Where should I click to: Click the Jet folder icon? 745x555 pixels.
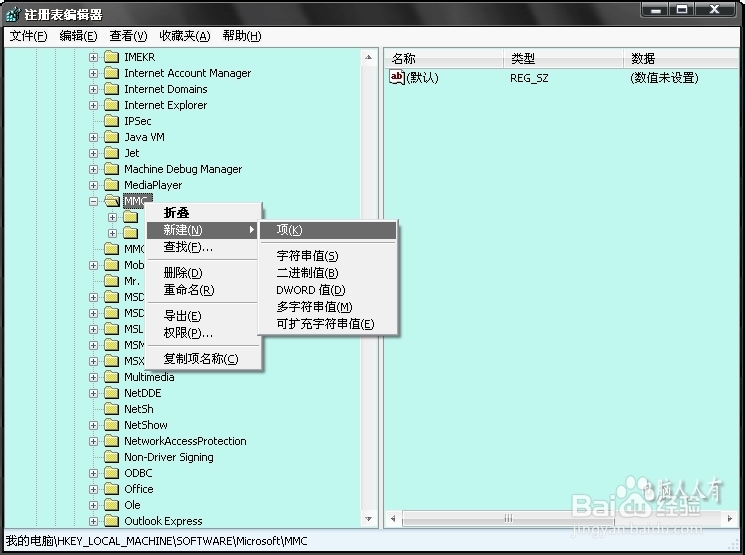click(x=112, y=153)
